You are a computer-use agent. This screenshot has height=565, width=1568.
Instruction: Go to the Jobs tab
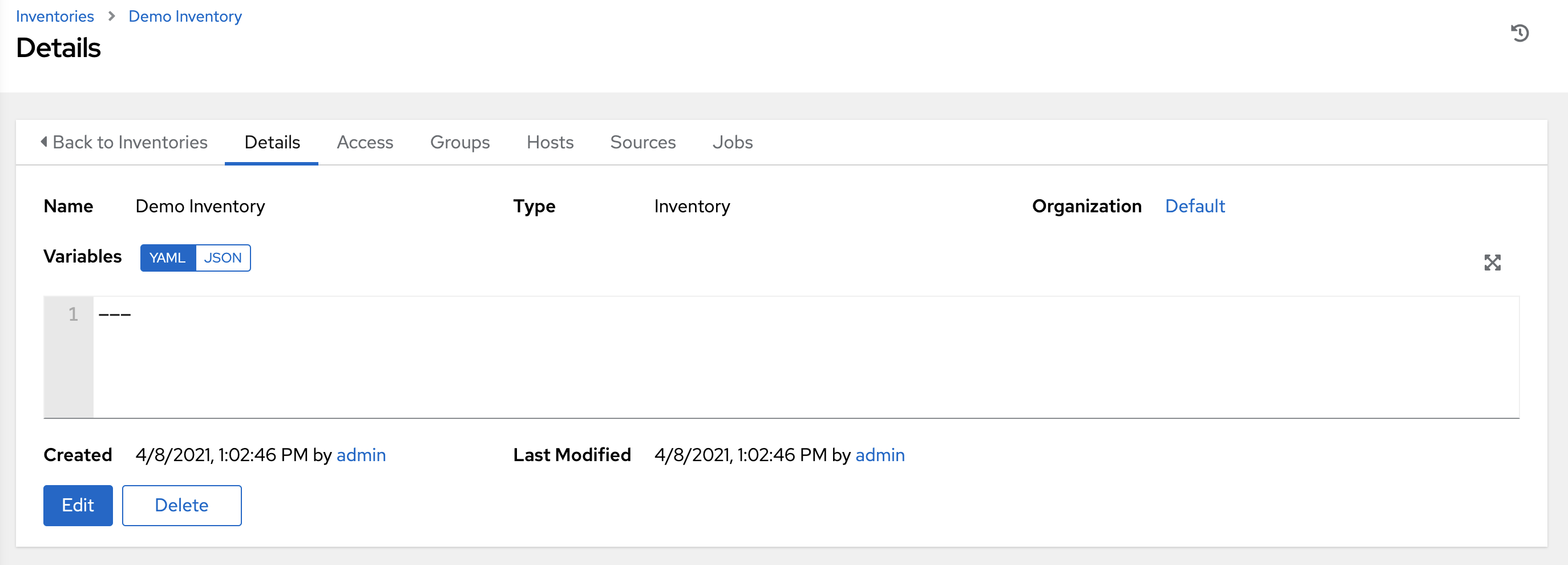pyautogui.click(x=732, y=143)
